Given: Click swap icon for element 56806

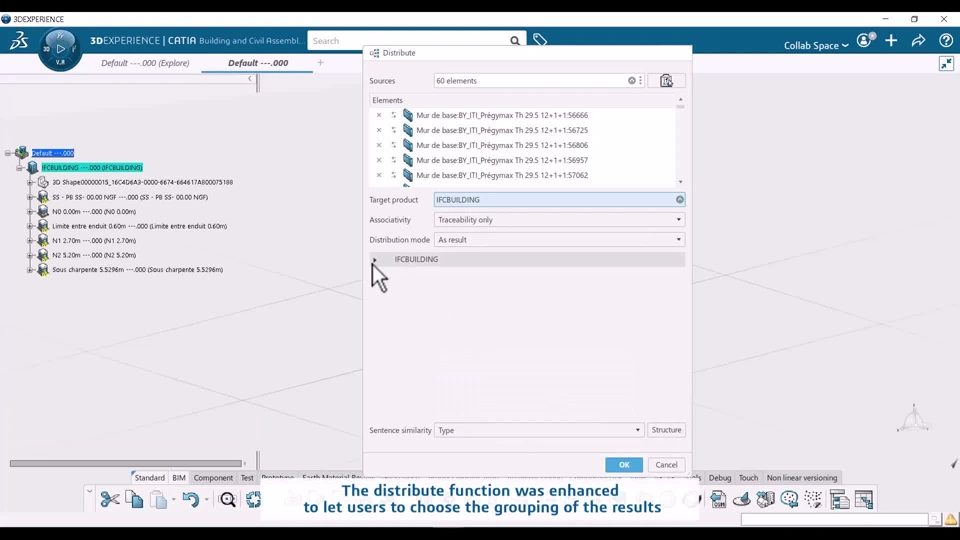Looking at the screenshot, I should click(x=394, y=145).
